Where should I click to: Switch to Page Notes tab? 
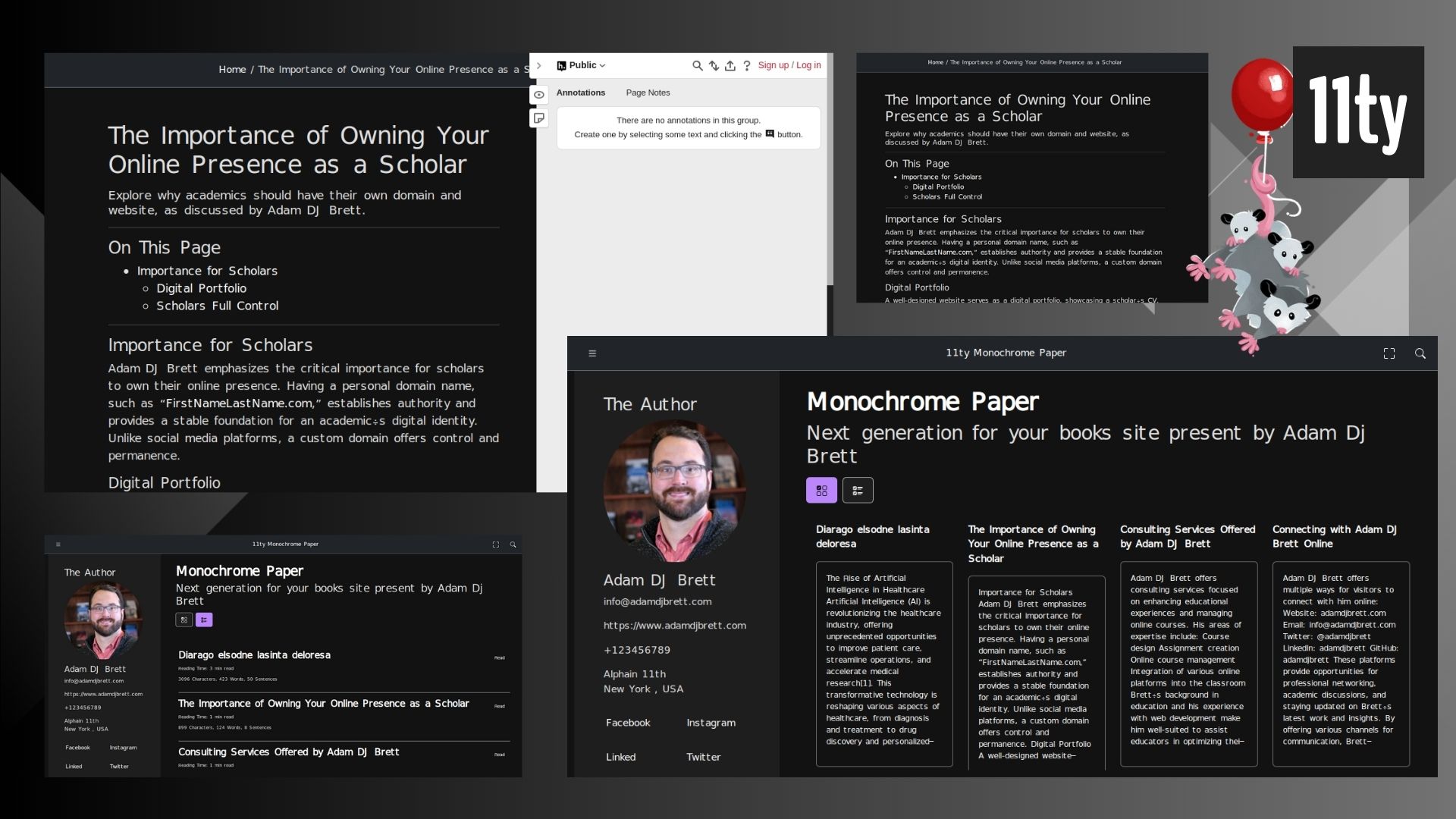648,93
